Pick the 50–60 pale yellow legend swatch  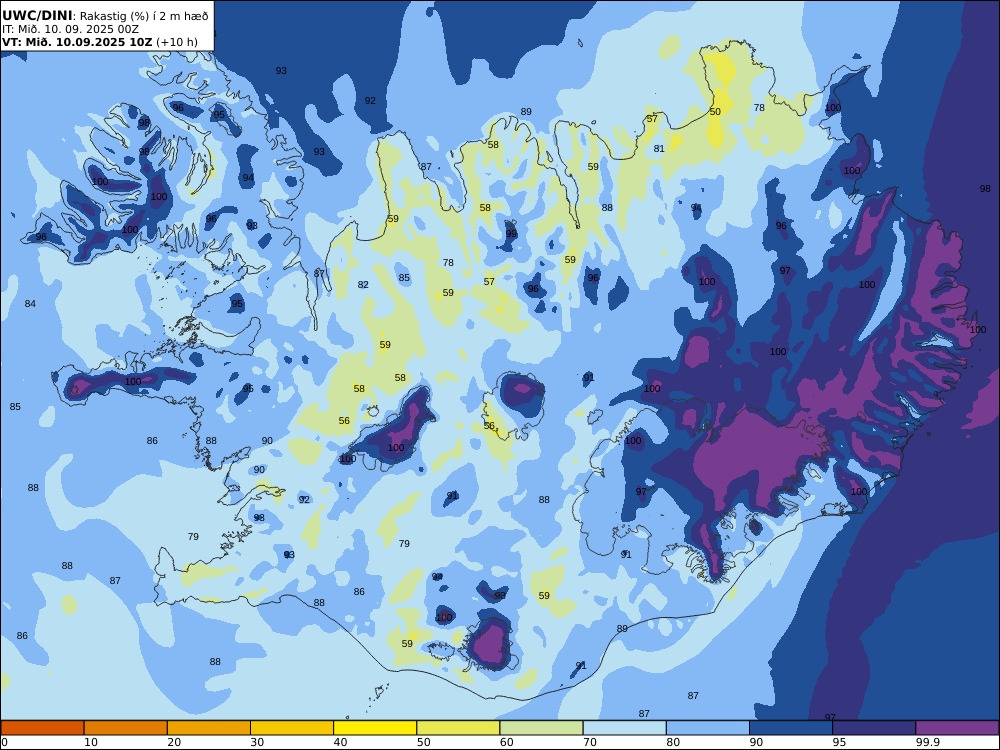[x=458, y=728]
